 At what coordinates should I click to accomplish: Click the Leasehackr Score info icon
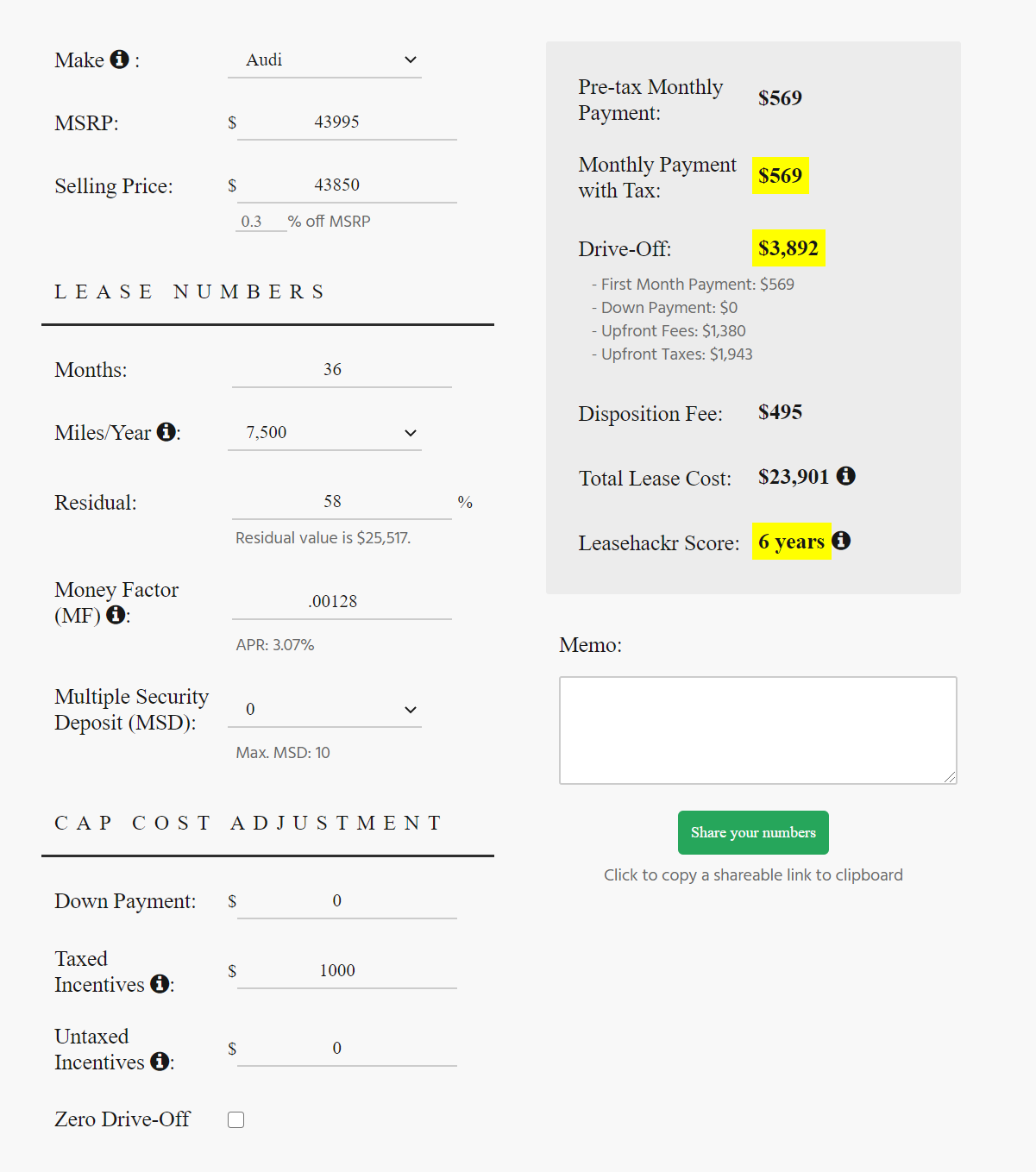841,540
